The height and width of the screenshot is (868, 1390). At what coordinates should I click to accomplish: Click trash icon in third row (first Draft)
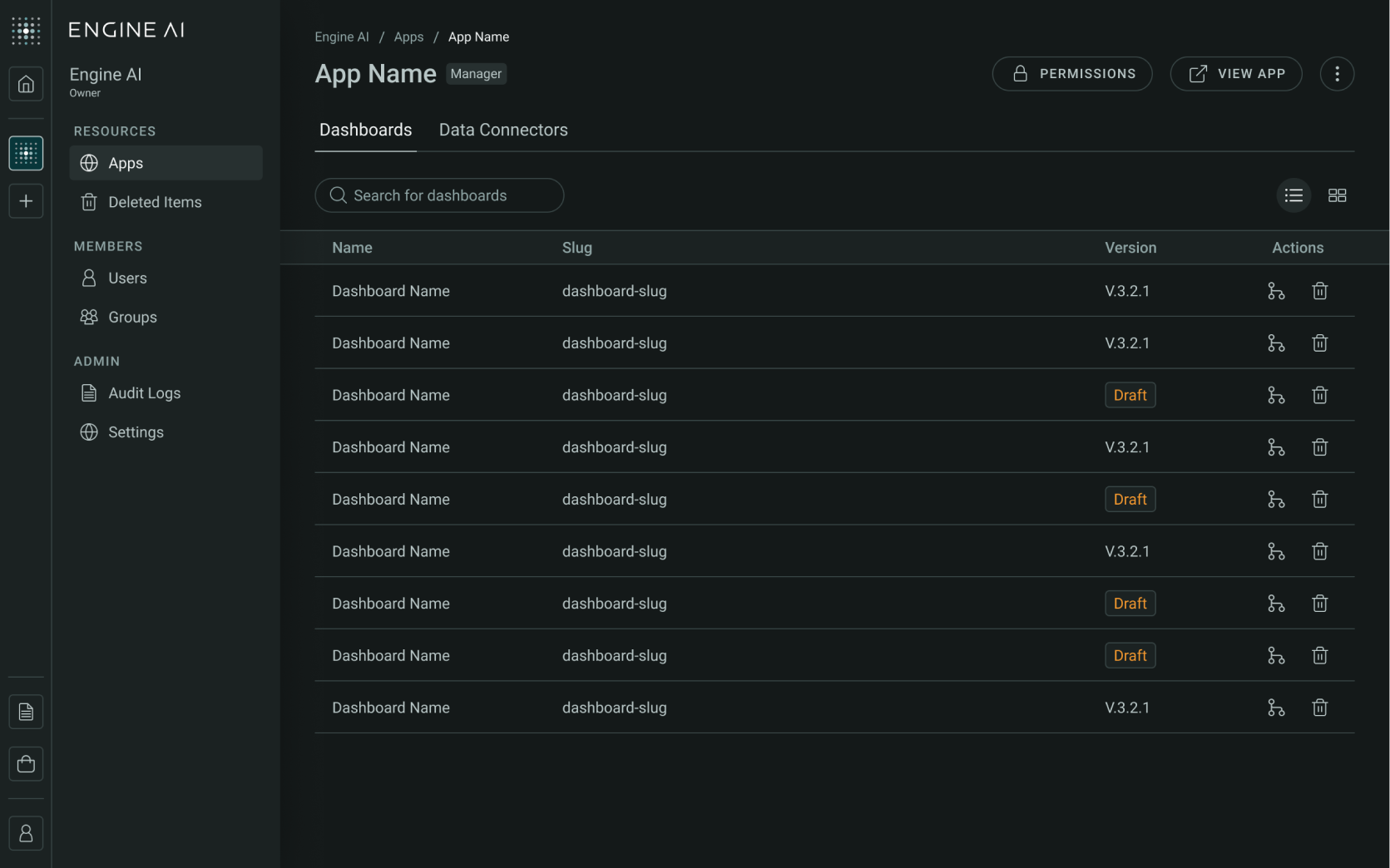pyautogui.click(x=1319, y=395)
